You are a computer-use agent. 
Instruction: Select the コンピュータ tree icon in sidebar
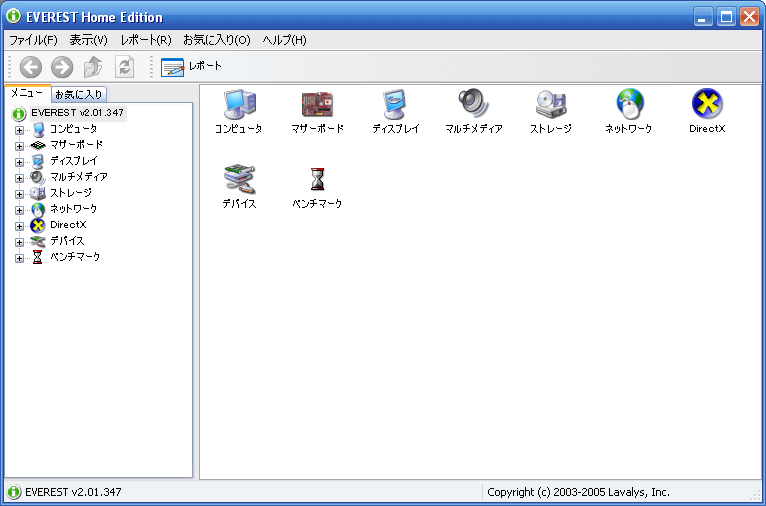[38, 129]
